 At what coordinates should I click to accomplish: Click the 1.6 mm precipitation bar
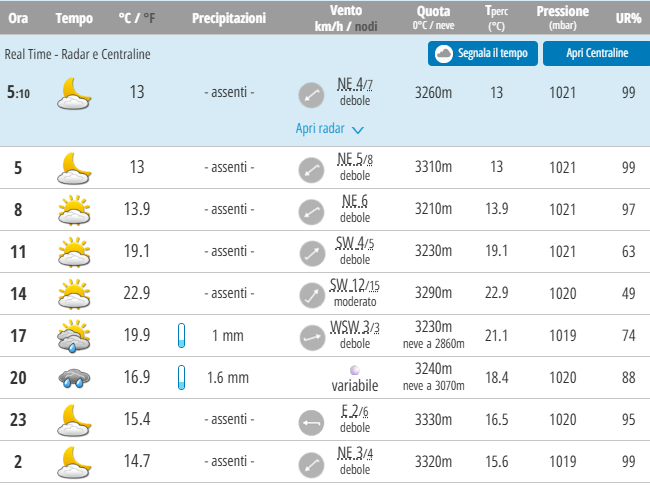[x=182, y=378]
